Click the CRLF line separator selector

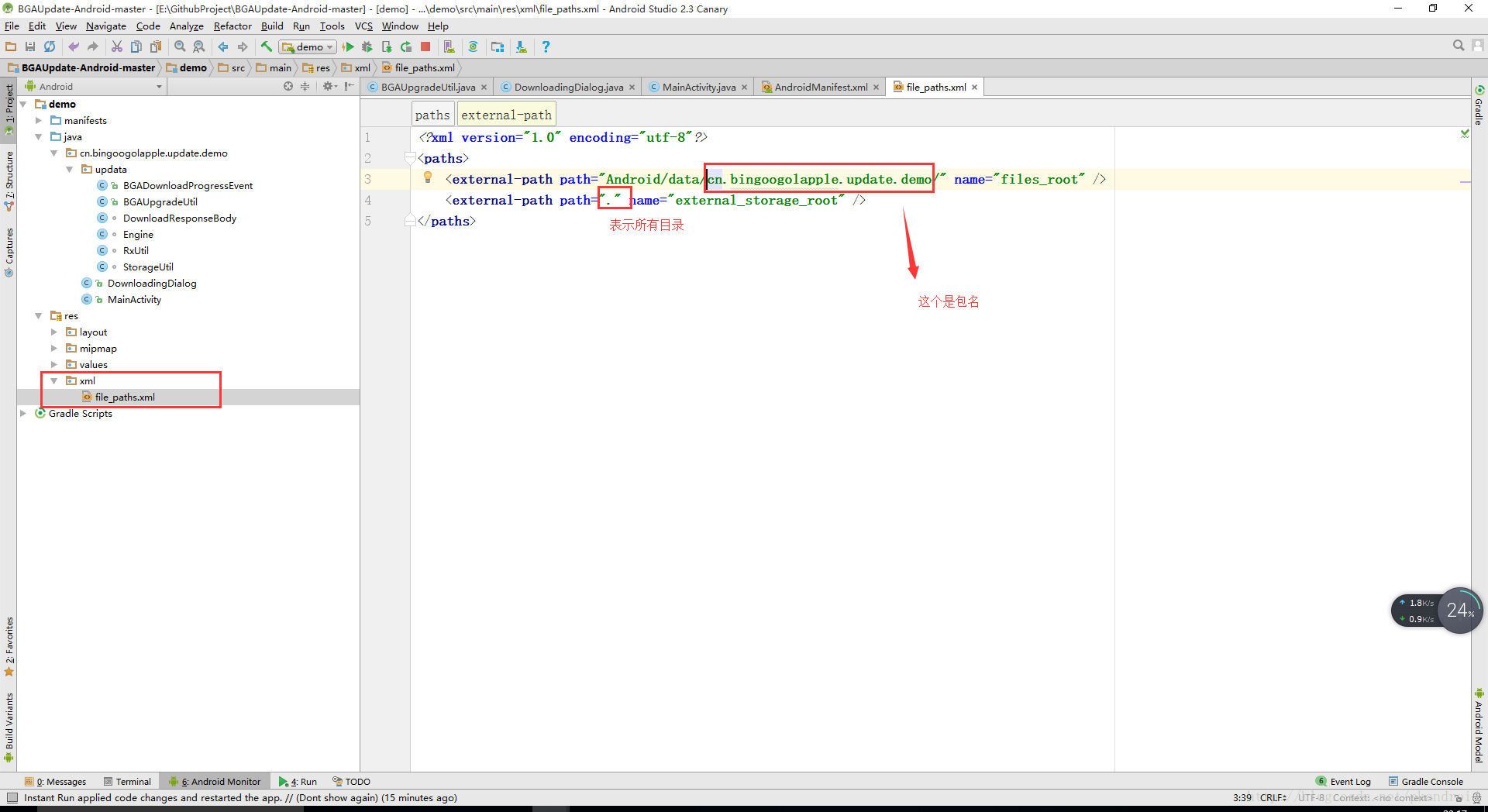[x=1273, y=797]
